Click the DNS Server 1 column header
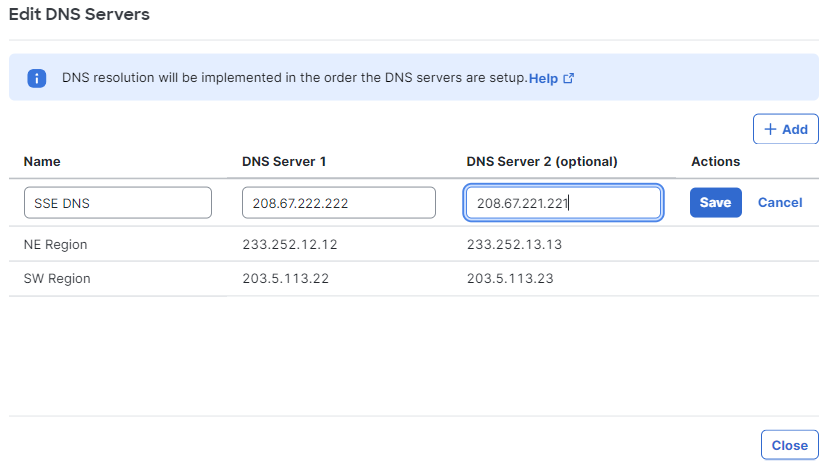 pos(284,161)
